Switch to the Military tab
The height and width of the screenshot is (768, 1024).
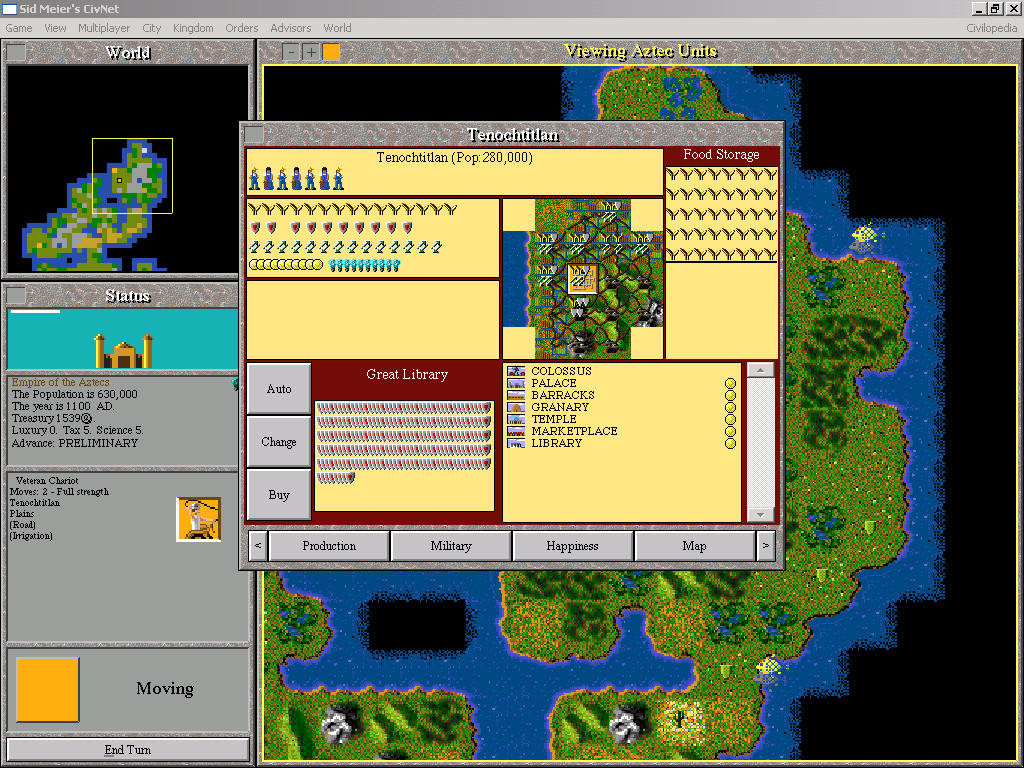[451, 546]
